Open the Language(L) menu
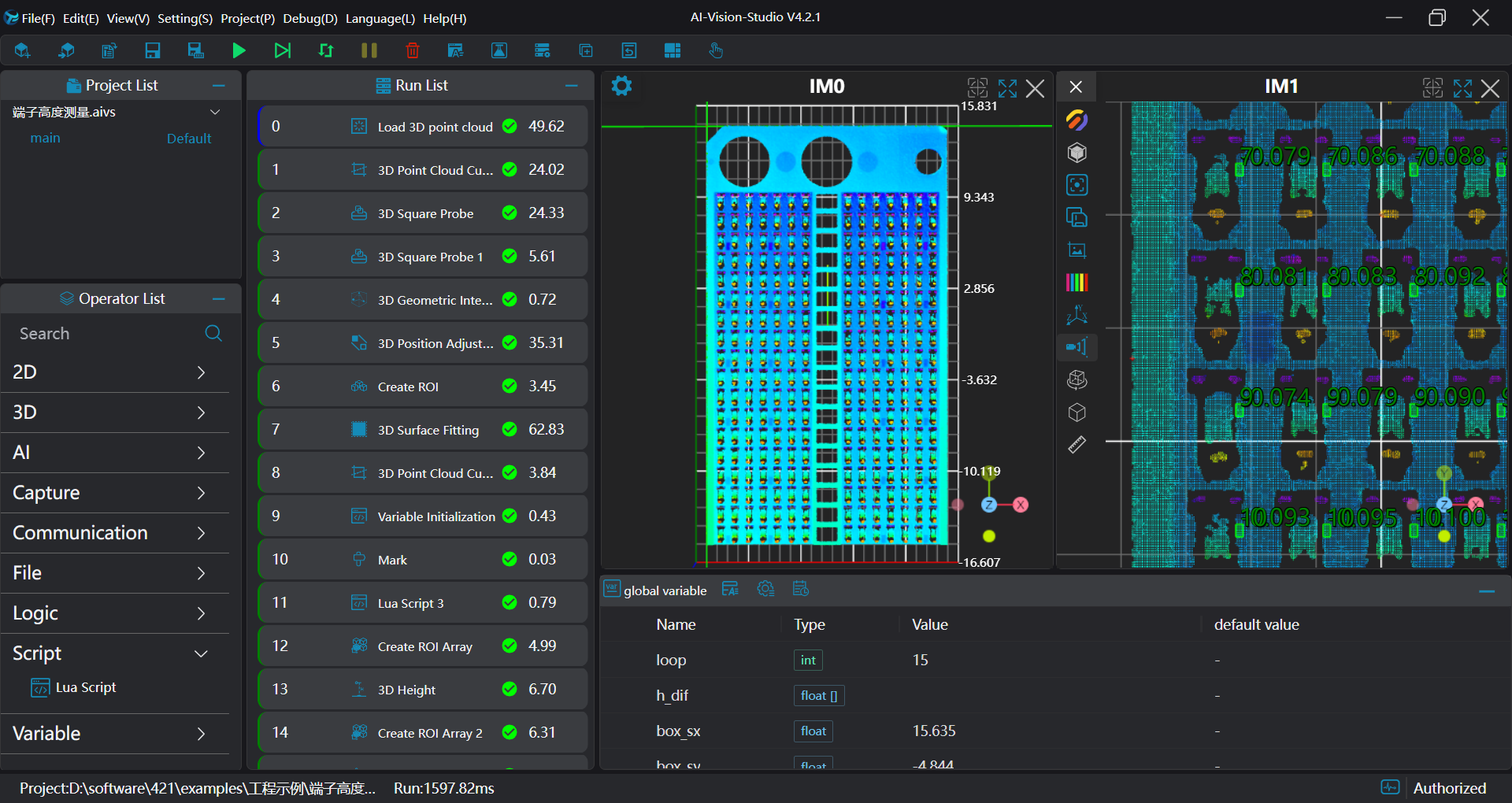Screen dimensions: 1512x803 380,18
